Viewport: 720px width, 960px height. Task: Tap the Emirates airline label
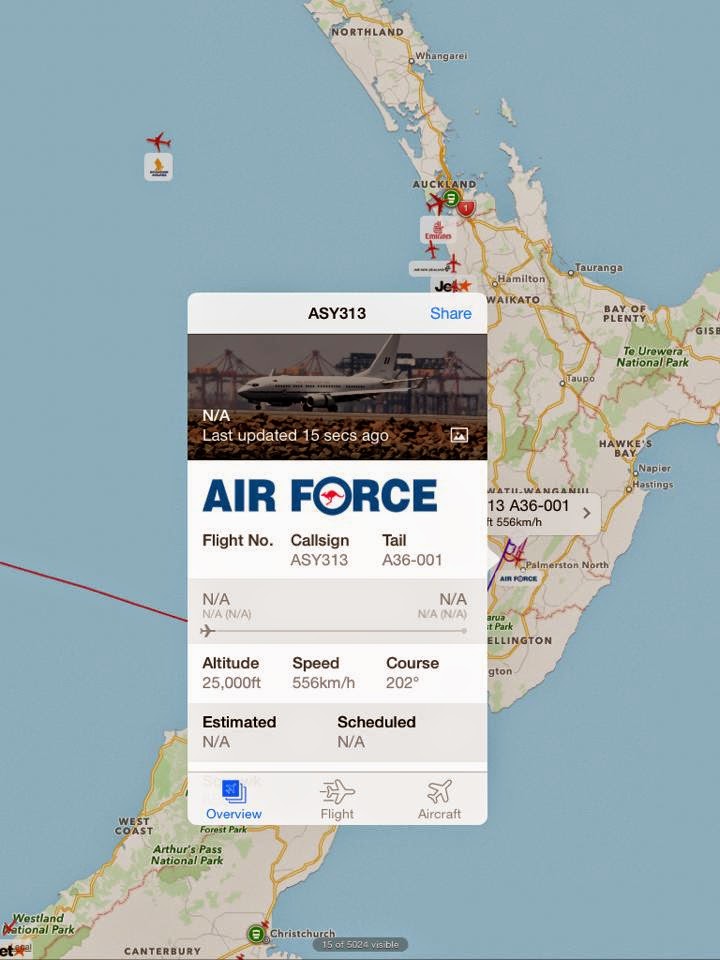[438, 230]
